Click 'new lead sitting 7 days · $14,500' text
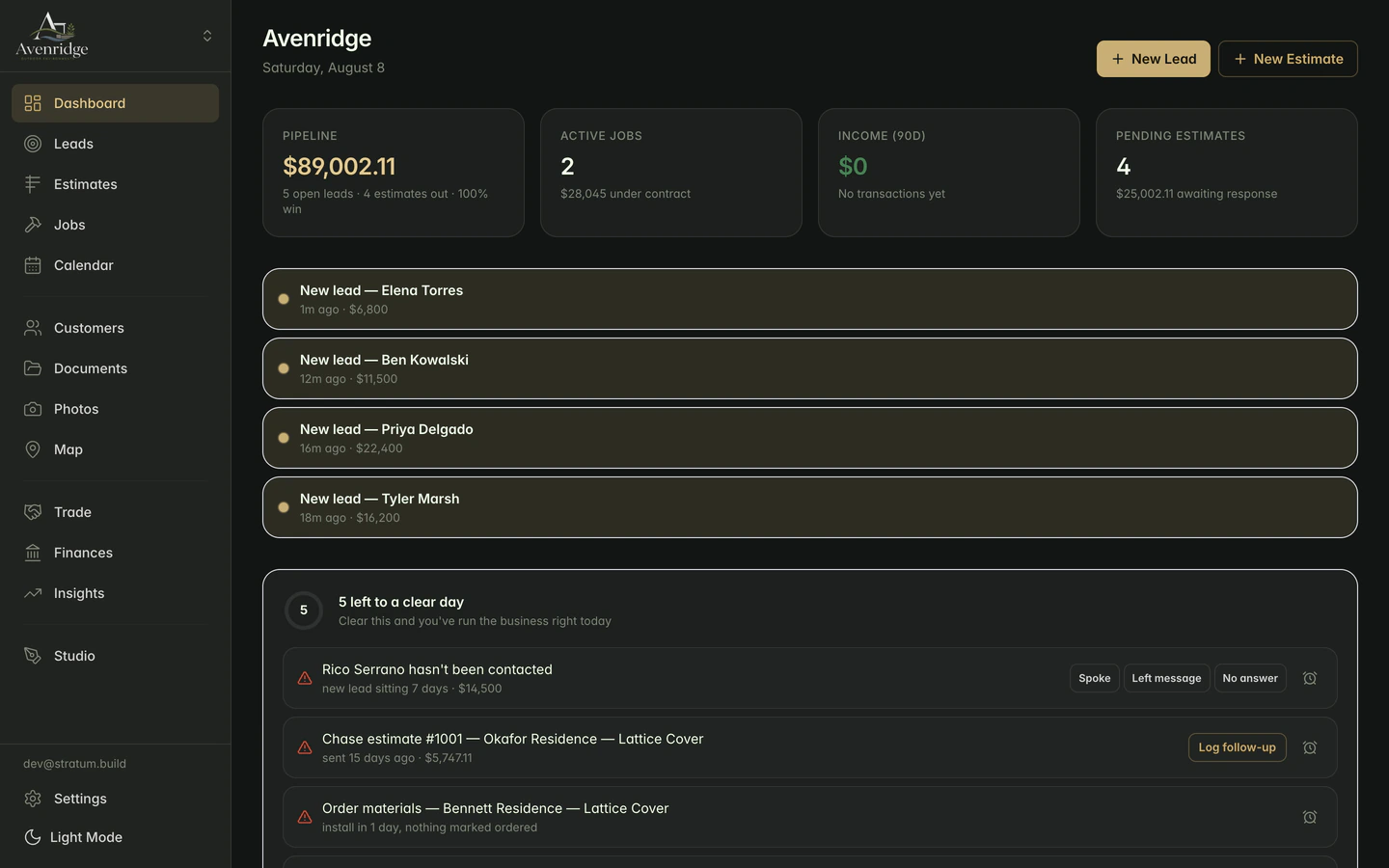The height and width of the screenshot is (868, 1389). [x=412, y=689]
